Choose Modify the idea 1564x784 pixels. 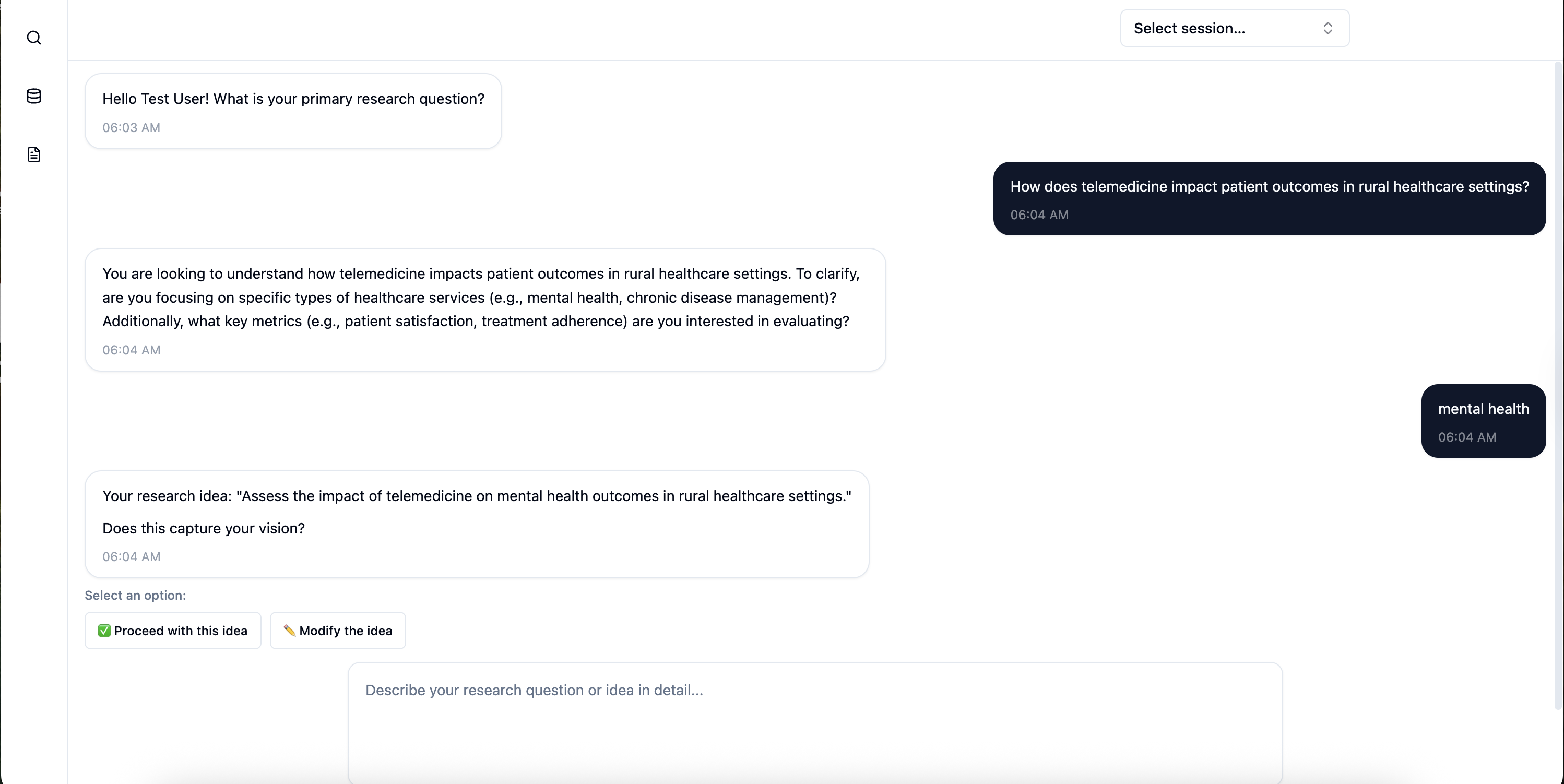(x=338, y=631)
